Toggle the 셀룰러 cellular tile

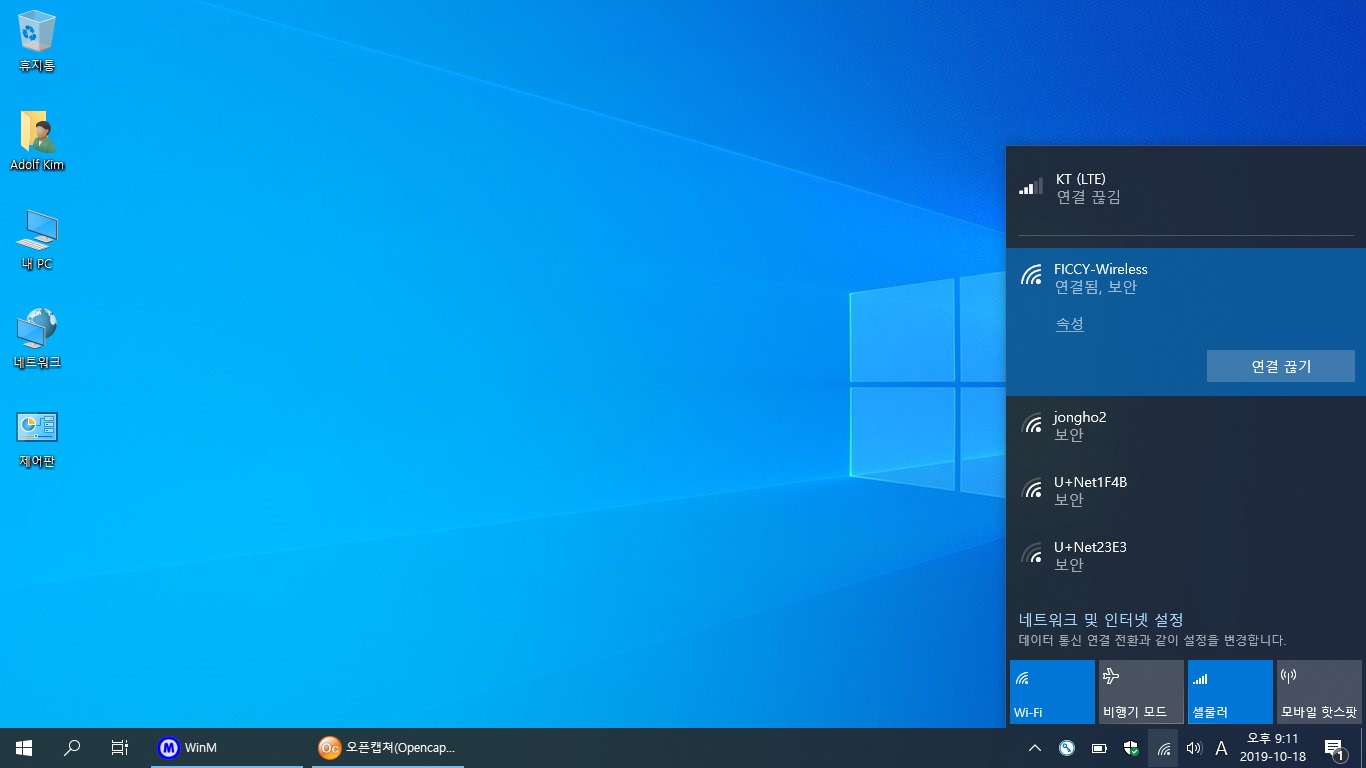pos(1230,692)
